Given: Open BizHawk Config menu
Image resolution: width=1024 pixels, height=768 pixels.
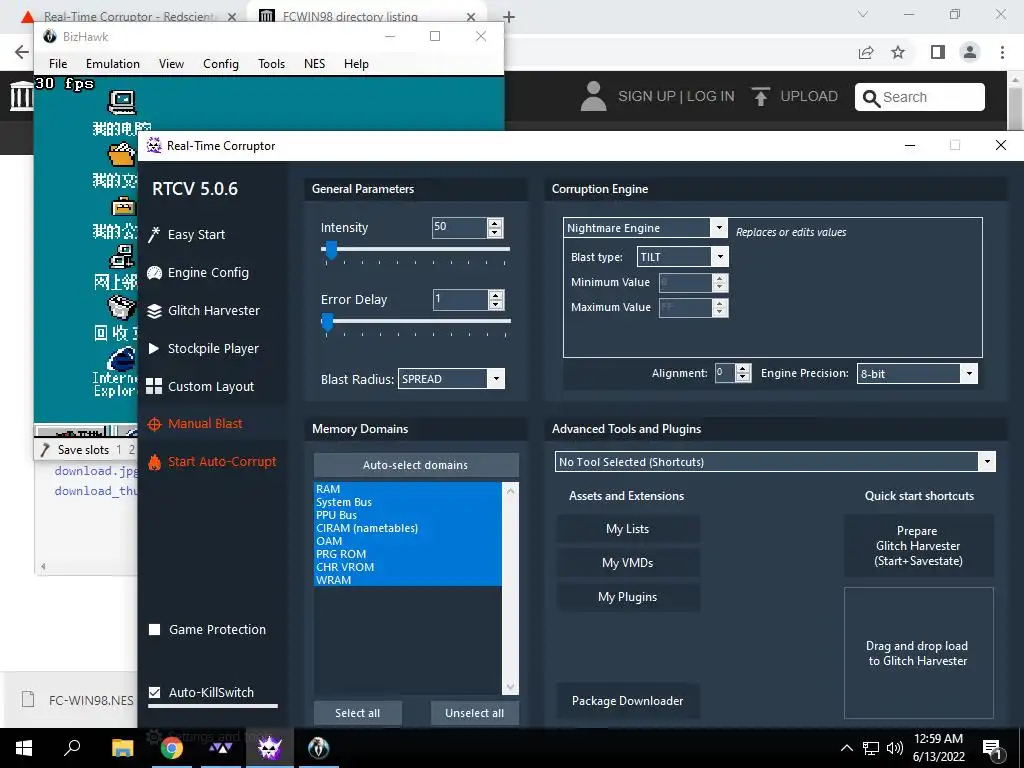Looking at the screenshot, I should (221, 63).
